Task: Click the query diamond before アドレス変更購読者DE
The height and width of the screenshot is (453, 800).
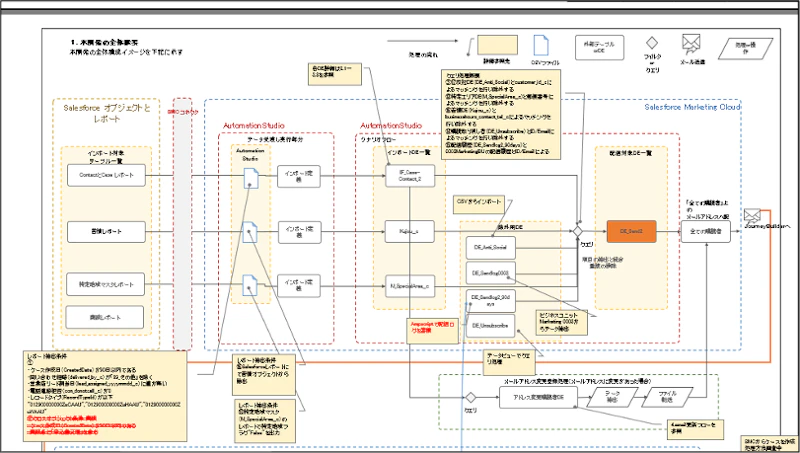Action: click(x=470, y=397)
